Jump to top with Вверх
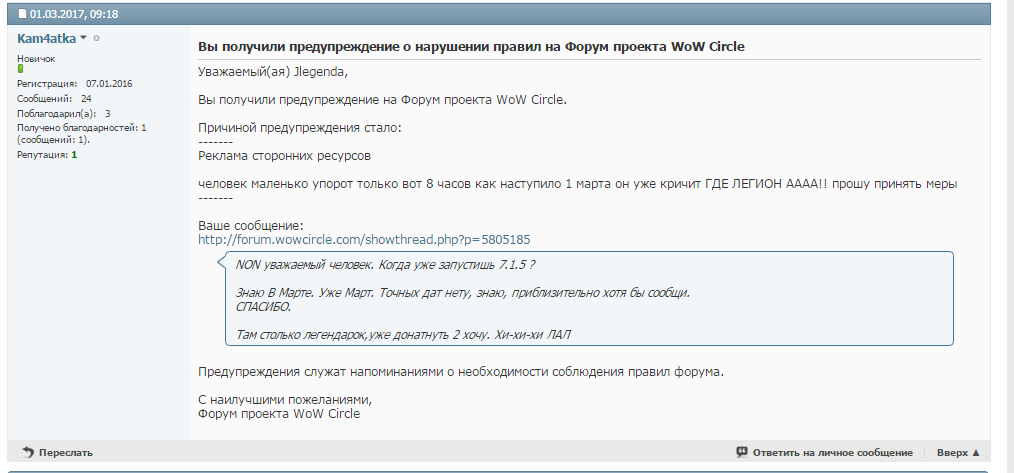Image resolution: width=1014 pixels, height=473 pixels. pos(952,452)
